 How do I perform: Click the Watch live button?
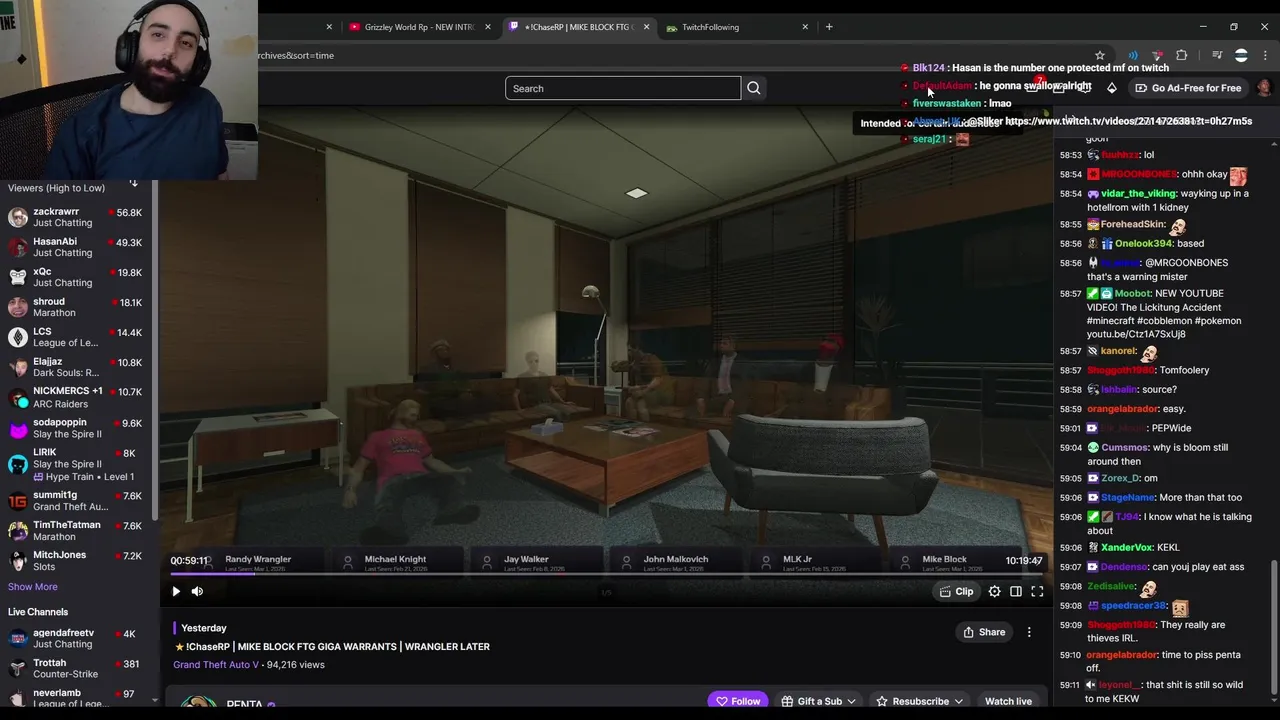pos(1008,701)
